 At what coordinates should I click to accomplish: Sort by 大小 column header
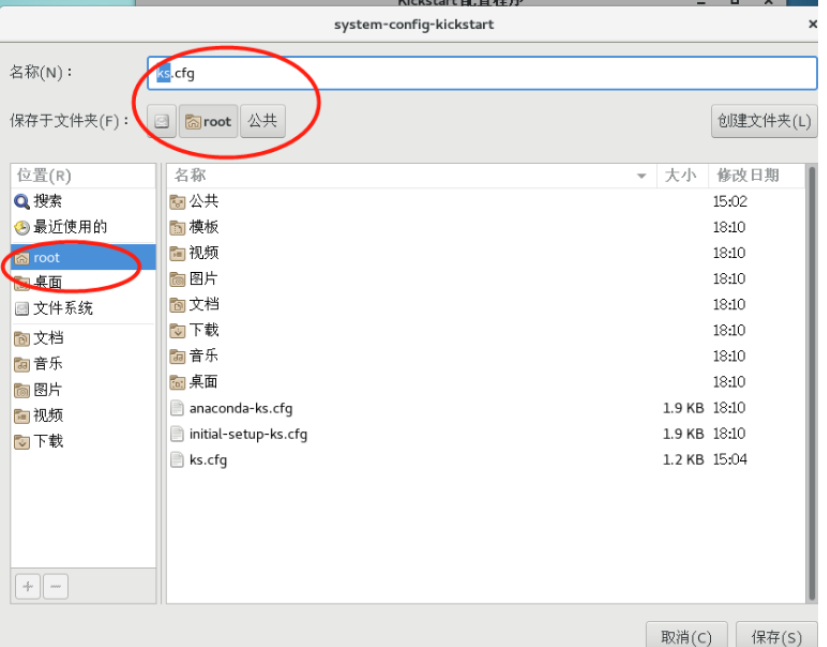682,176
